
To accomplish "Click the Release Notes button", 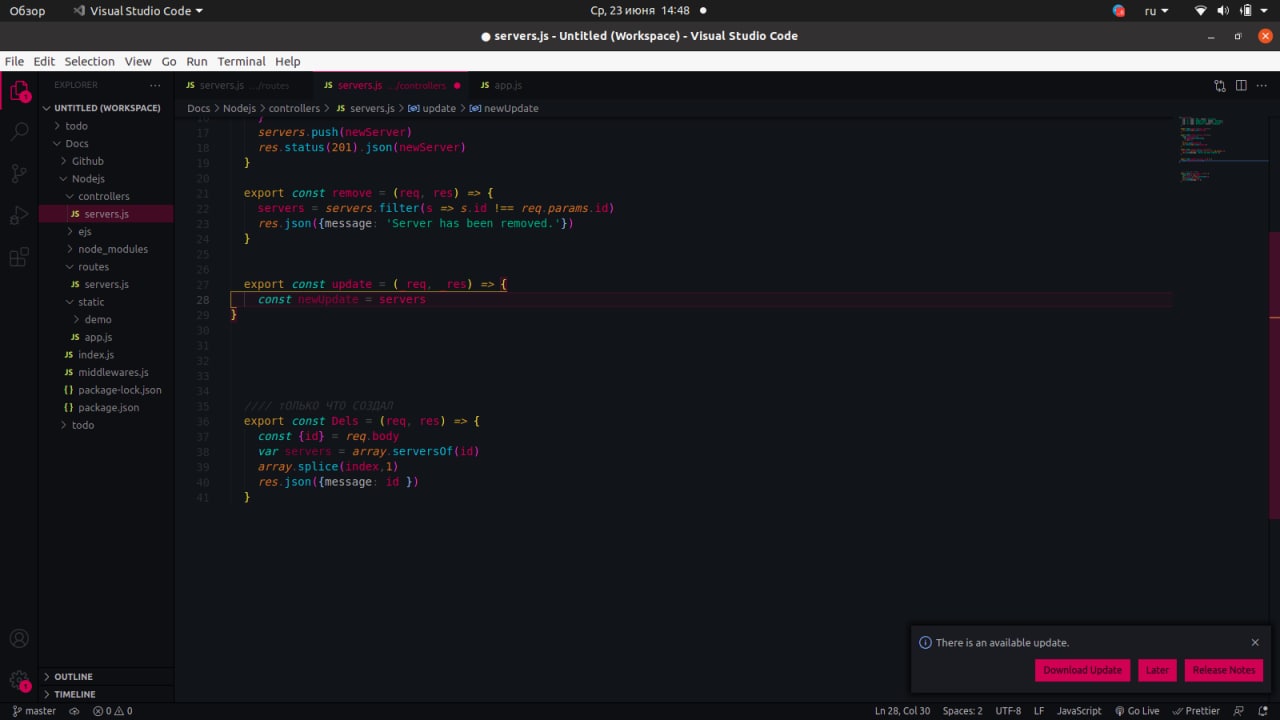I will click(x=1223, y=670).
